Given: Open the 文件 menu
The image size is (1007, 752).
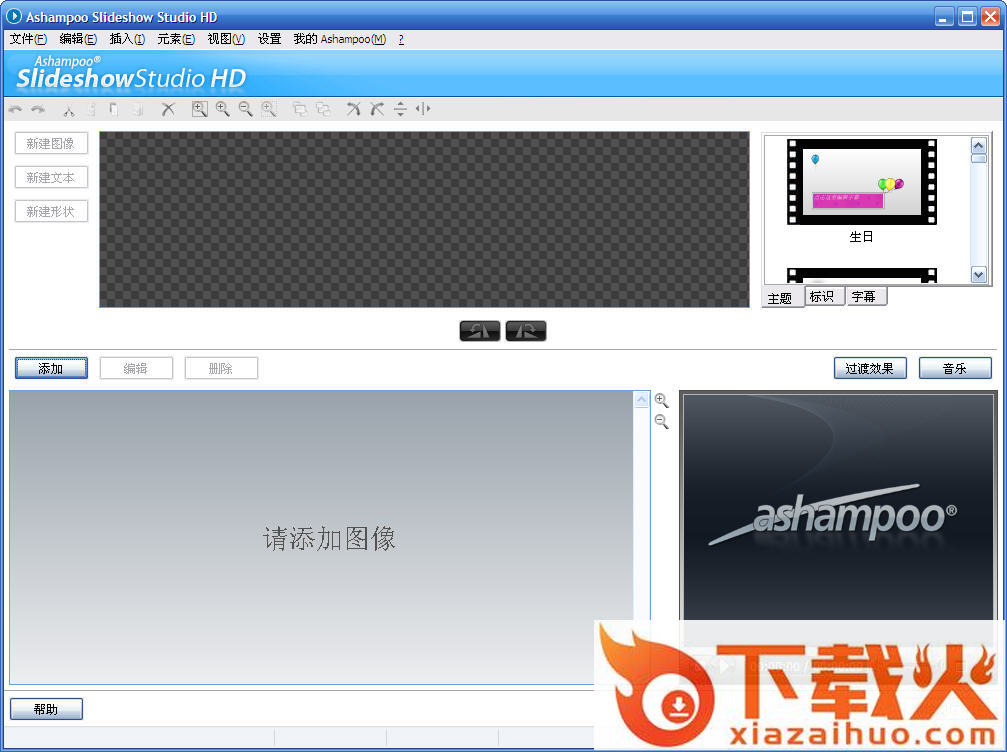Looking at the screenshot, I should click(28, 39).
